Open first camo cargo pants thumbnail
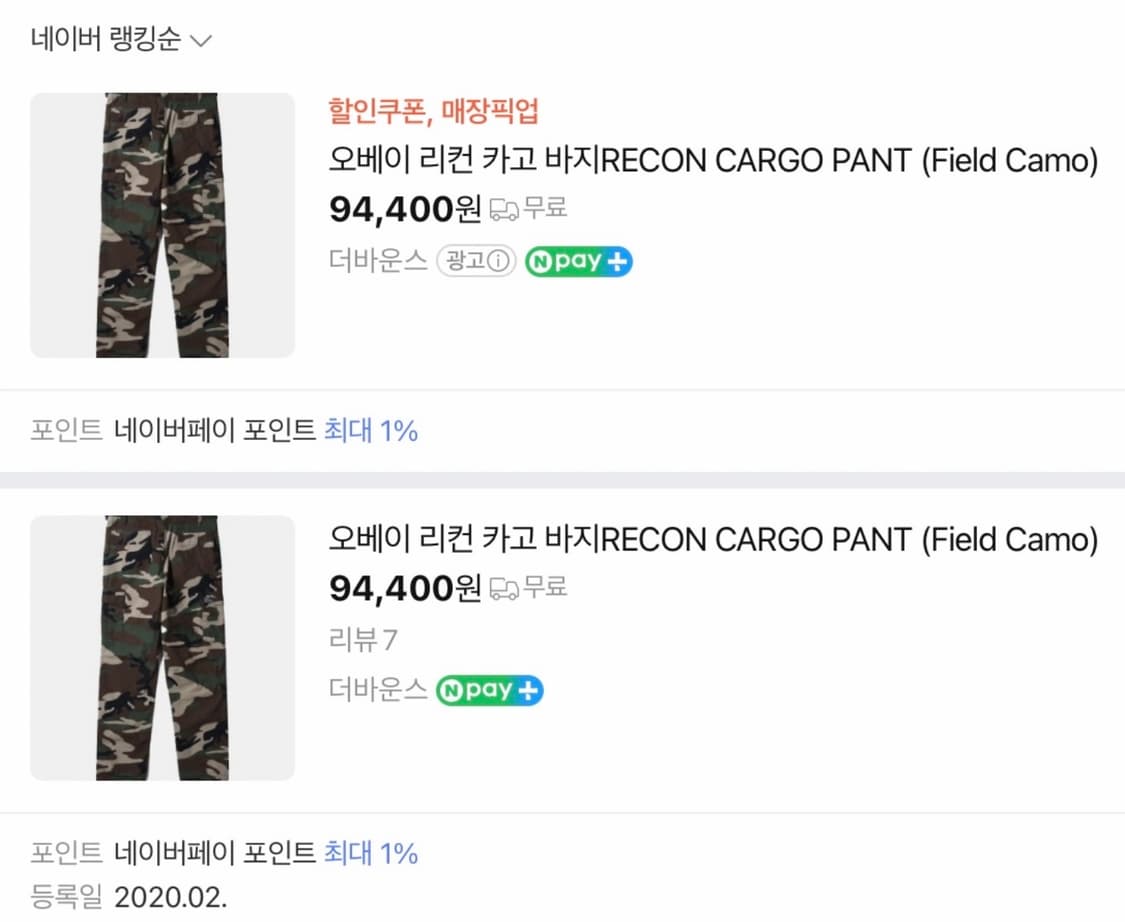The image size is (1125, 922). coord(163,225)
